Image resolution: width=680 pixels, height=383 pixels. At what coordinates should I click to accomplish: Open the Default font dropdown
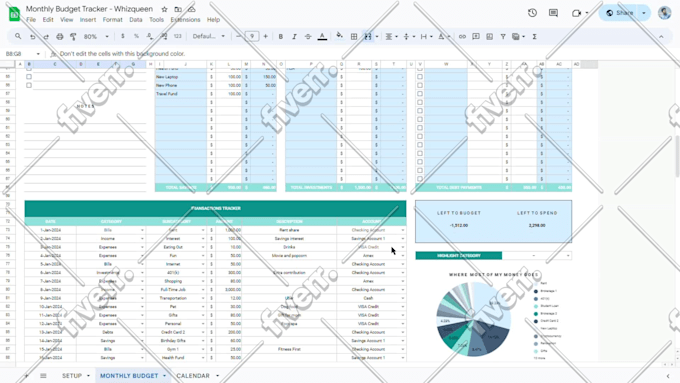point(209,36)
